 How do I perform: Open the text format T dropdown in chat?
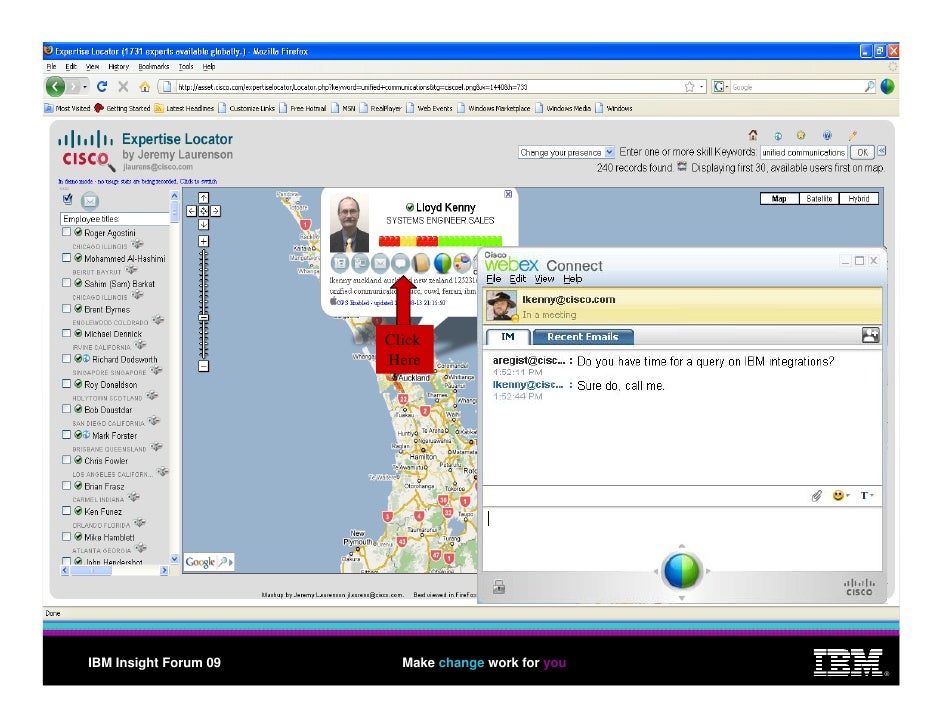pos(867,496)
